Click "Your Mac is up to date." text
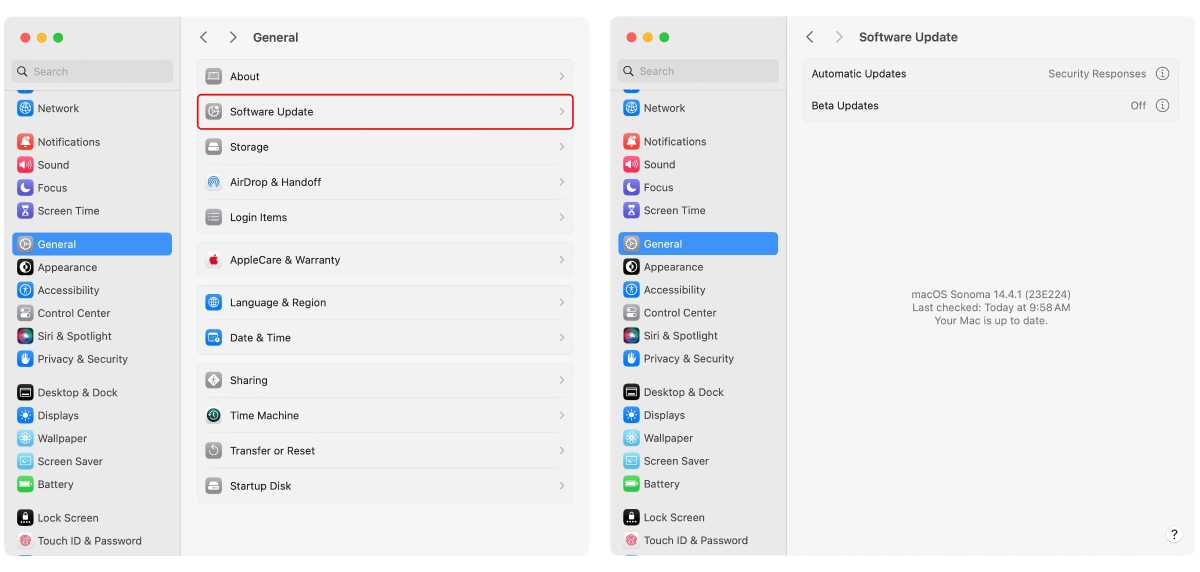Viewport: 1200px width, 572px height. click(x=991, y=321)
